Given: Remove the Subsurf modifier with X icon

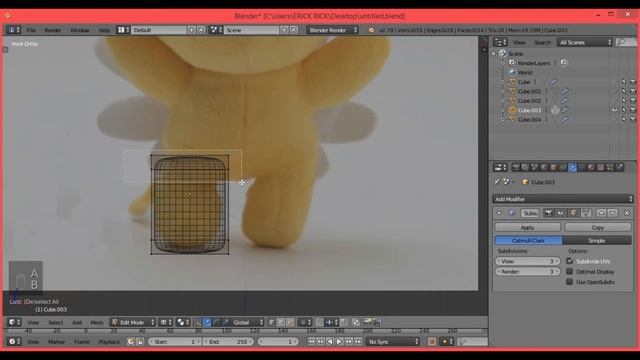Looking at the screenshot, I should (627, 213).
